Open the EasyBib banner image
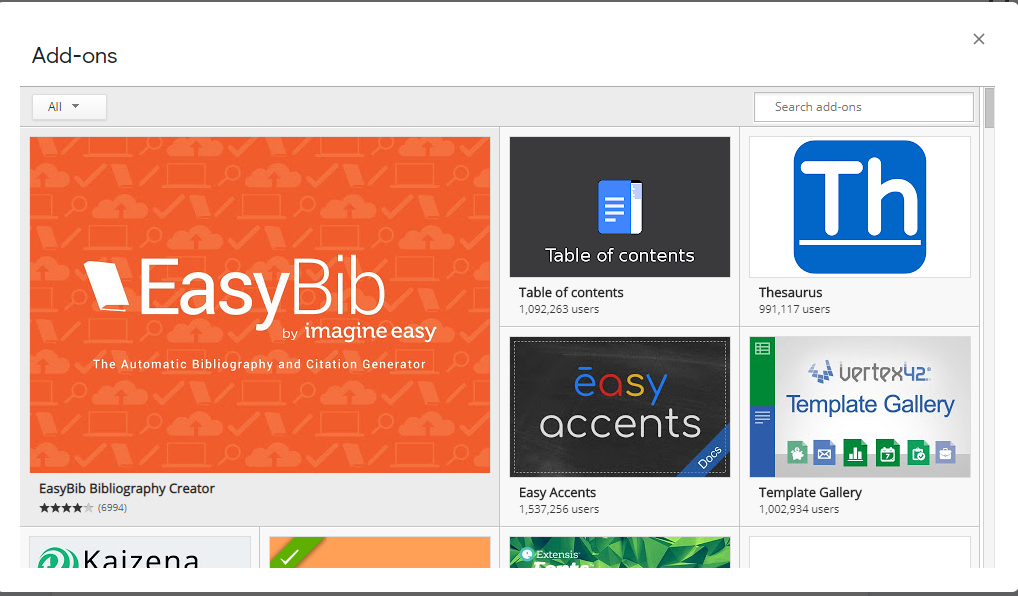Image resolution: width=1018 pixels, height=596 pixels. pos(260,304)
